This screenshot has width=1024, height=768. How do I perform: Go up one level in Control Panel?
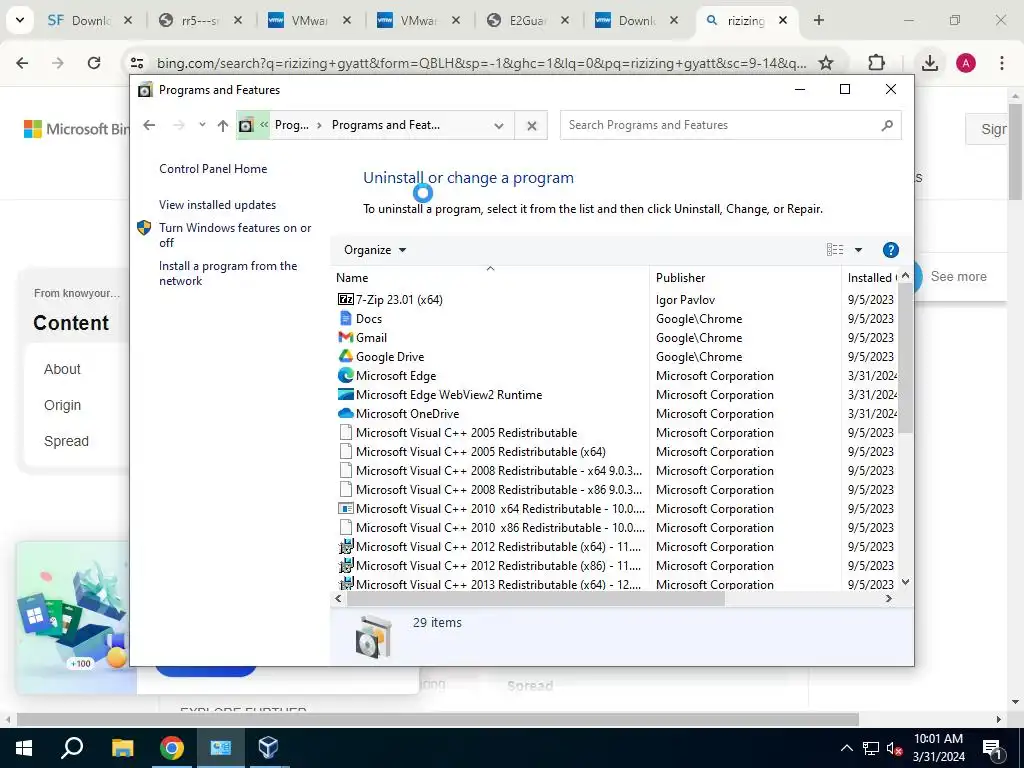pyautogui.click(x=223, y=125)
